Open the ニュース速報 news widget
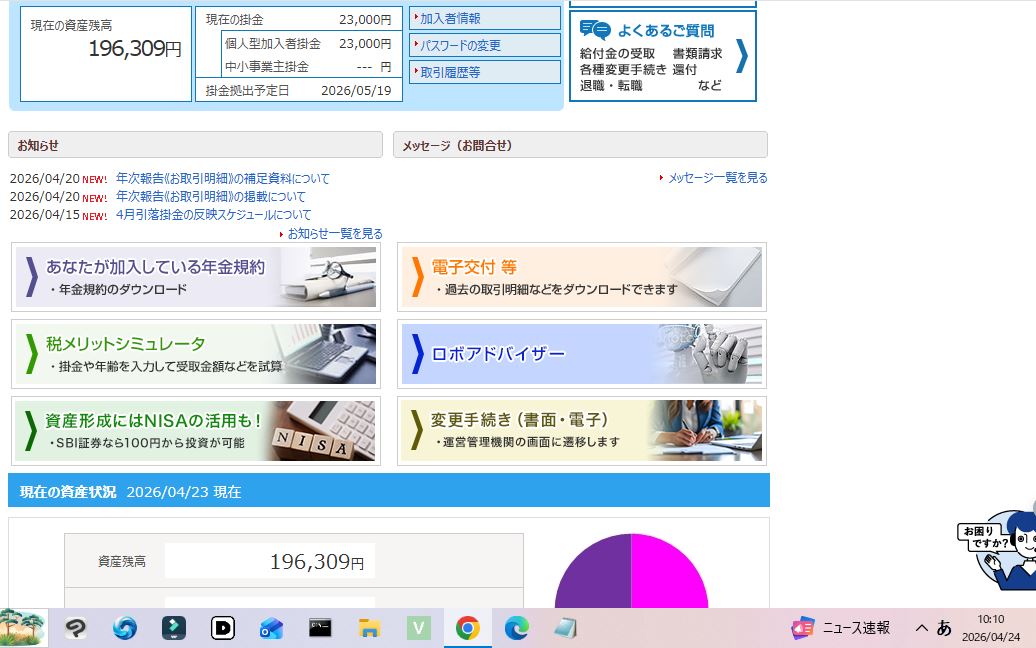This screenshot has width=1036, height=648. [841, 628]
